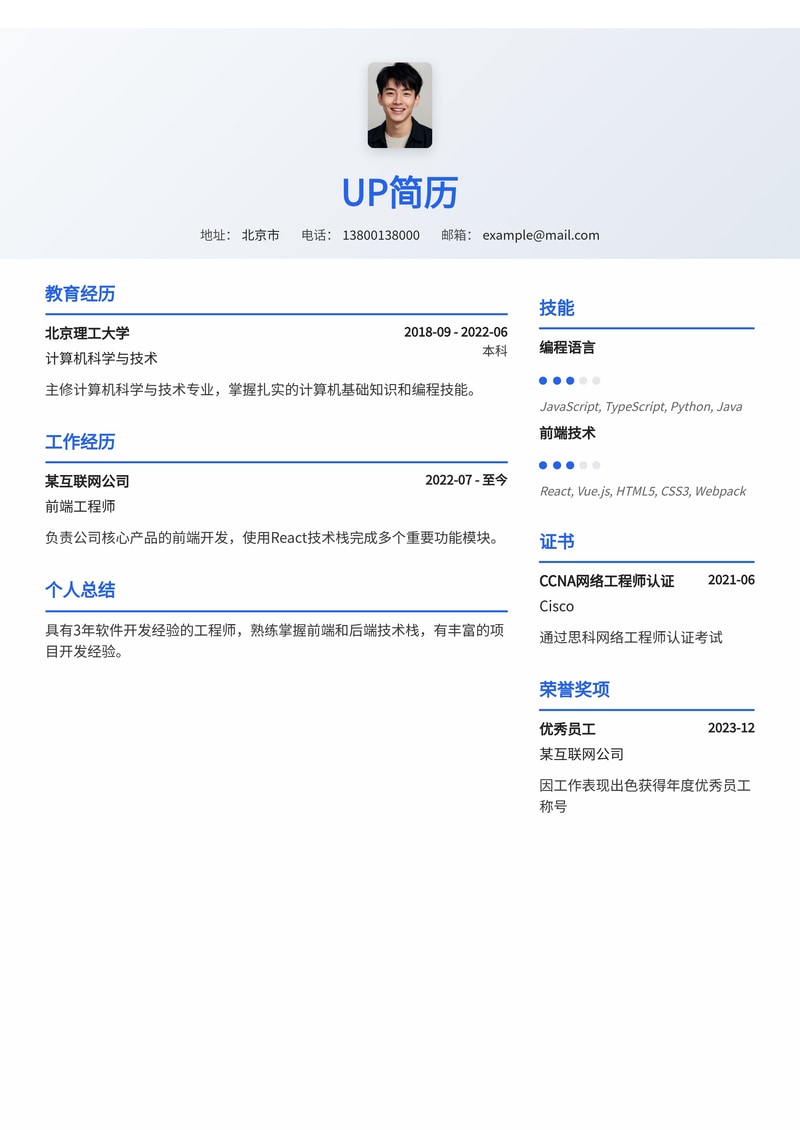Image resolution: width=800 pixels, height=1130 pixels.
Task: Select the 2018-09 - 2022-06 date range
Action: coord(455,329)
